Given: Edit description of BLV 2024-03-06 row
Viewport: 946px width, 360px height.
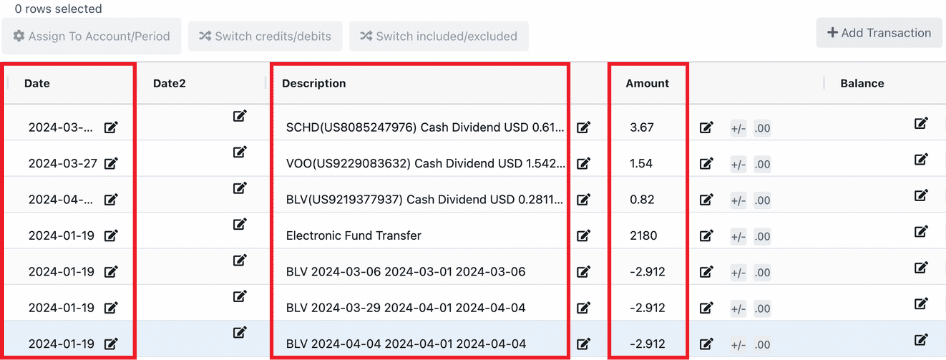Looking at the screenshot, I should click(583, 272).
